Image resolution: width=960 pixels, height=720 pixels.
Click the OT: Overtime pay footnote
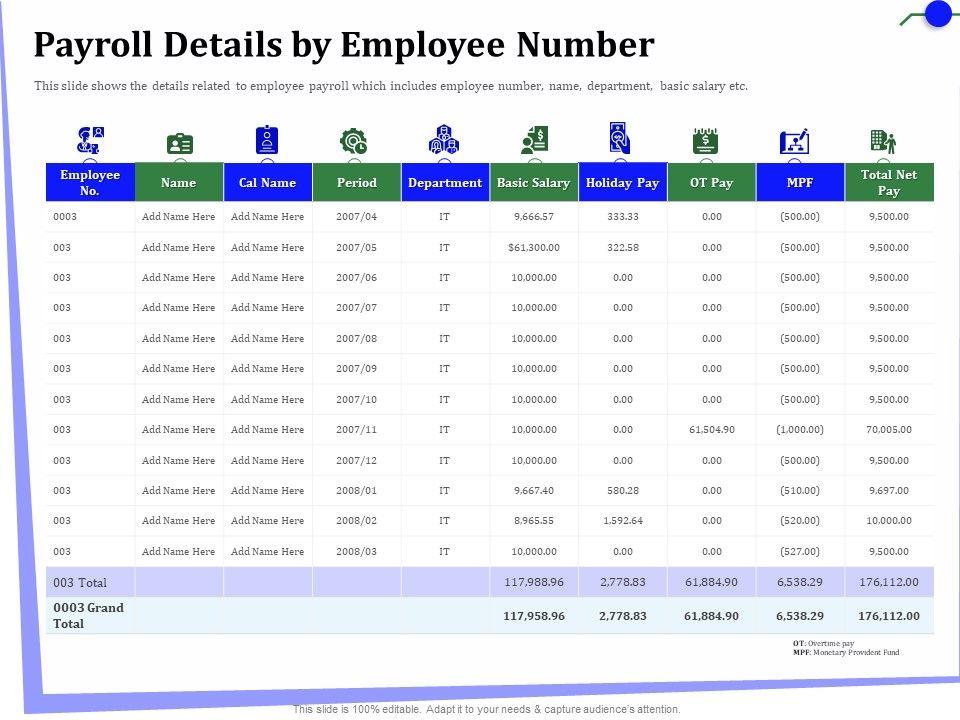(x=823, y=643)
